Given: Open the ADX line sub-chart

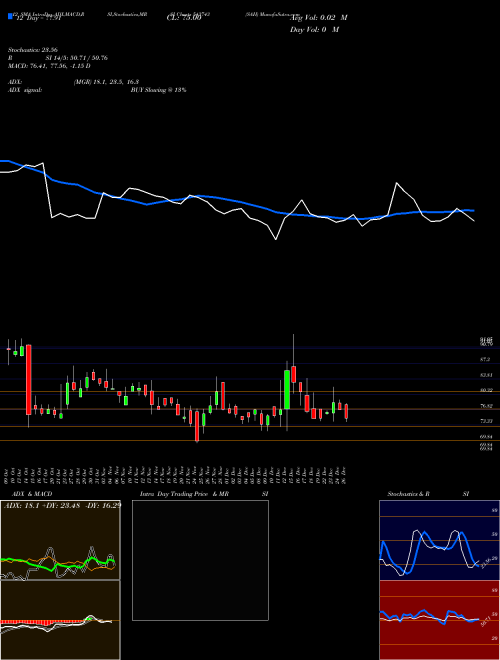Looking at the screenshot, I should click(x=60, y=540).
